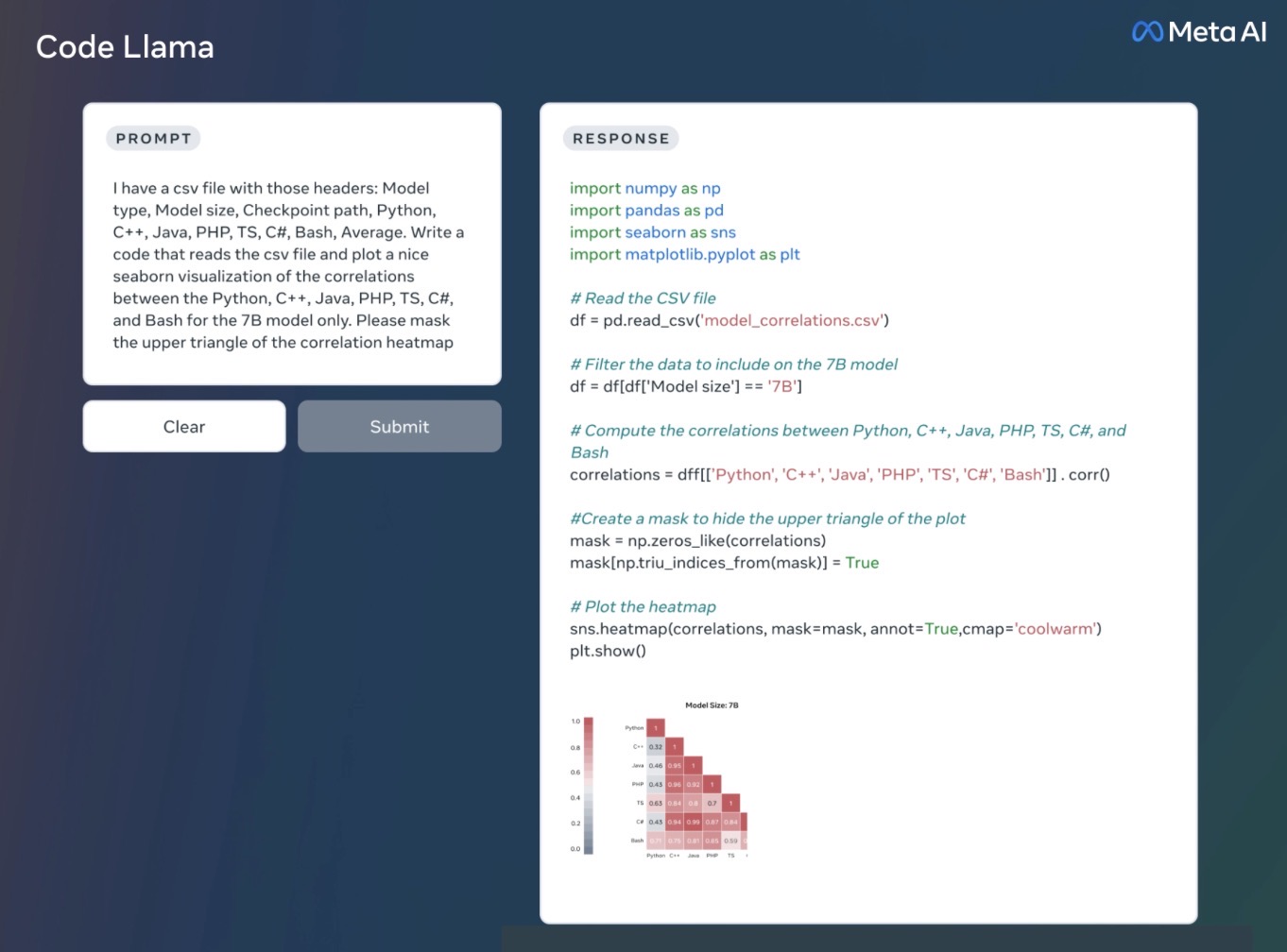Click the Meta AI wordmark text
The width and height of the screenshot is (1287, 952).
[1217, 32]
